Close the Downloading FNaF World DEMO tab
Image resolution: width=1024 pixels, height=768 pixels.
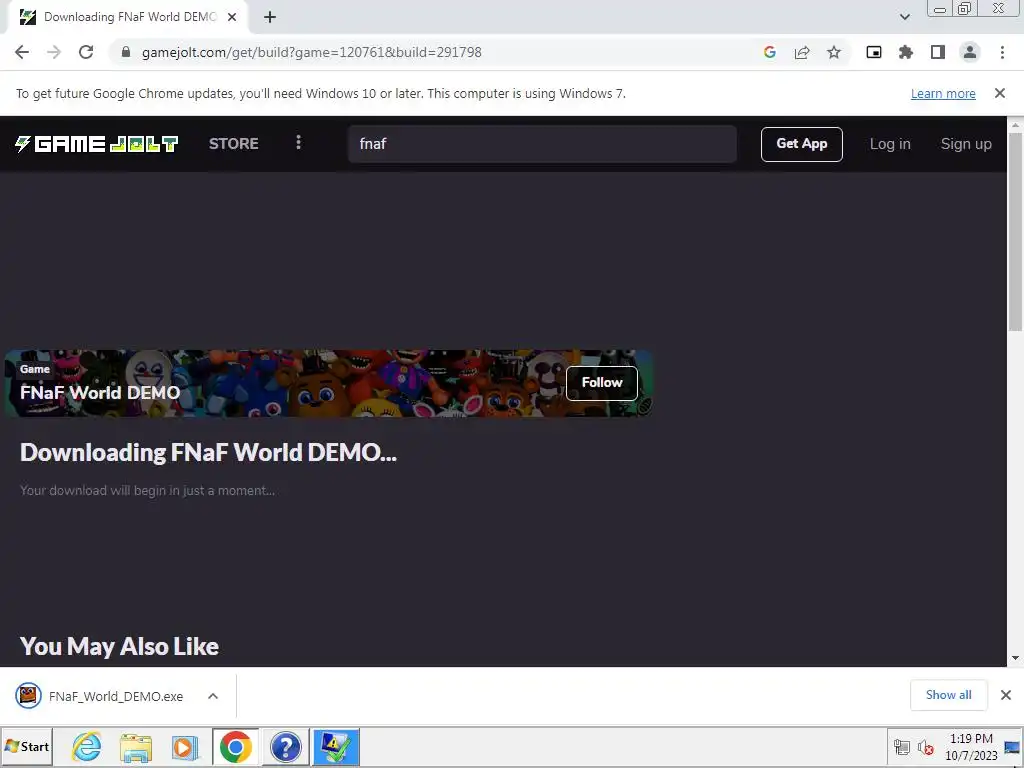click(x=232, y=18)
